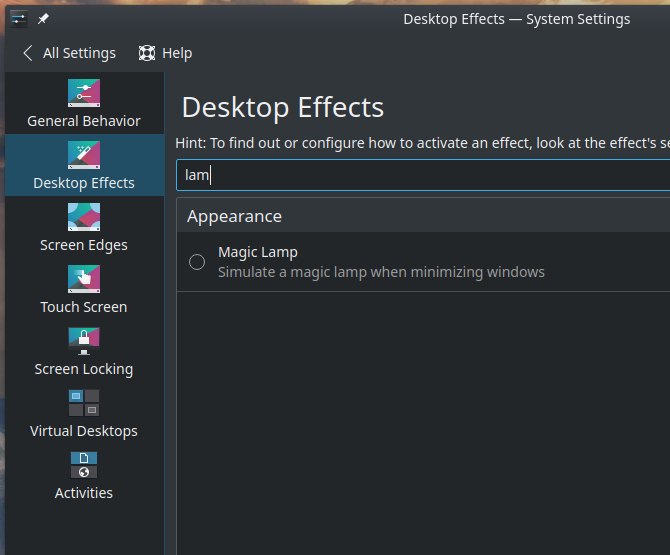Click the Appearance category header
The image size is (670, 555).
234,216
